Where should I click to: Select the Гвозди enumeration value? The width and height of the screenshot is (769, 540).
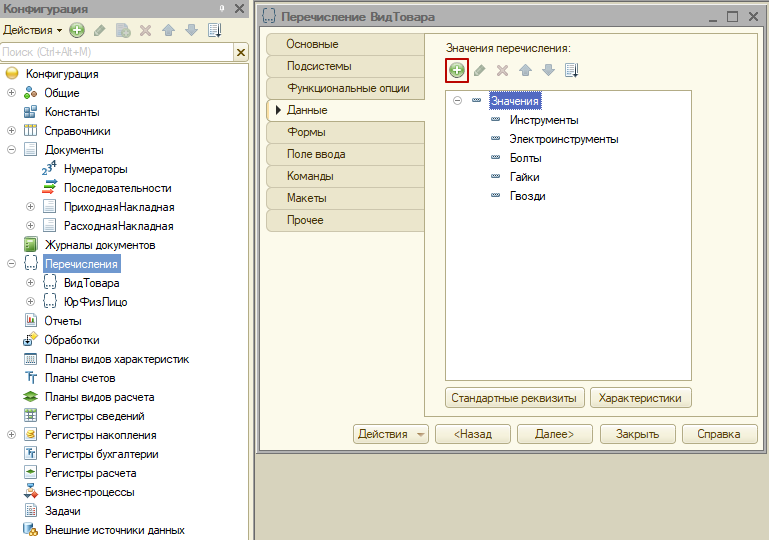527,196
